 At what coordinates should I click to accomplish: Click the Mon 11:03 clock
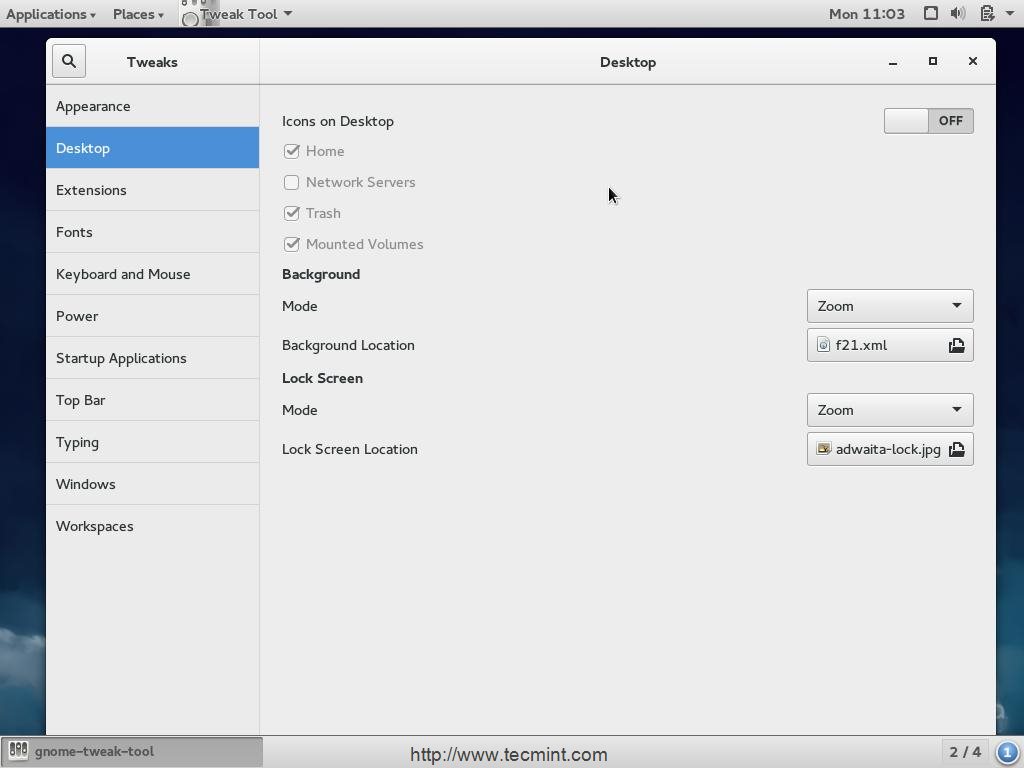pos(867,14)
